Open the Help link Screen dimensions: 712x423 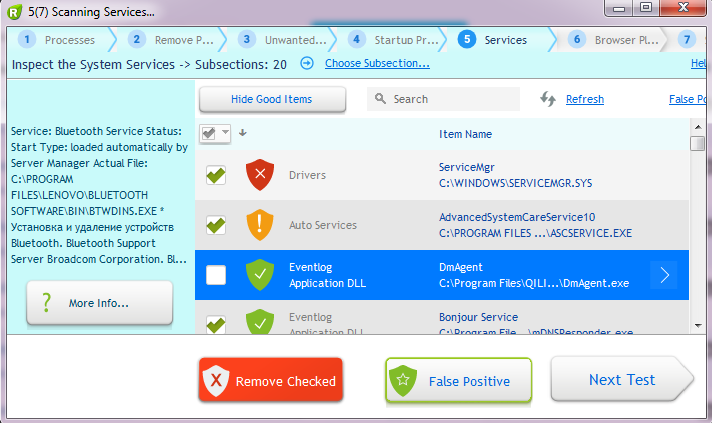(698, 64)
